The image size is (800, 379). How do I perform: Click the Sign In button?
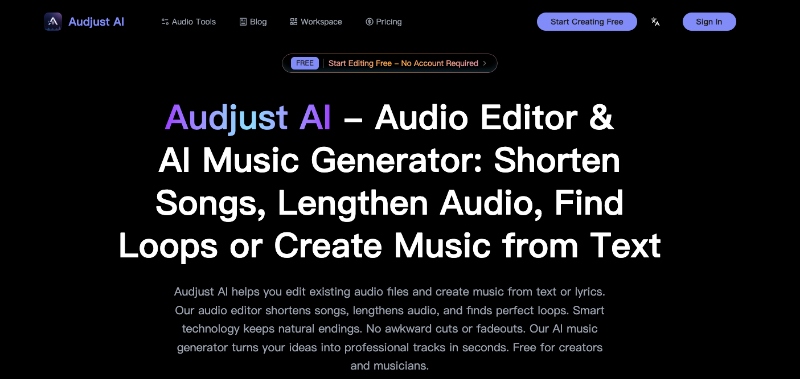[709, 22]
